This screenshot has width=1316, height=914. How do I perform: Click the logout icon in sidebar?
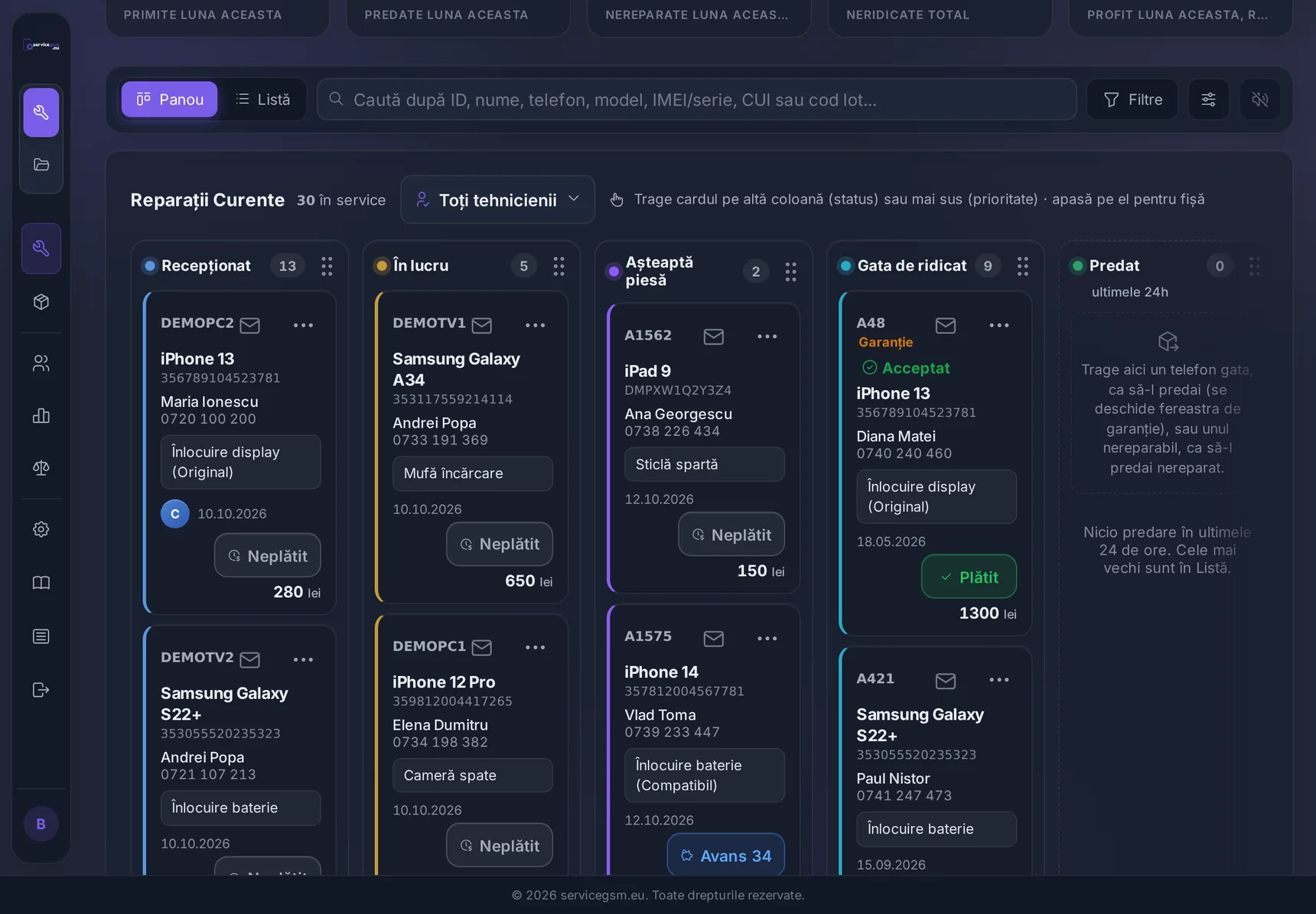click(x=41, y=690)
